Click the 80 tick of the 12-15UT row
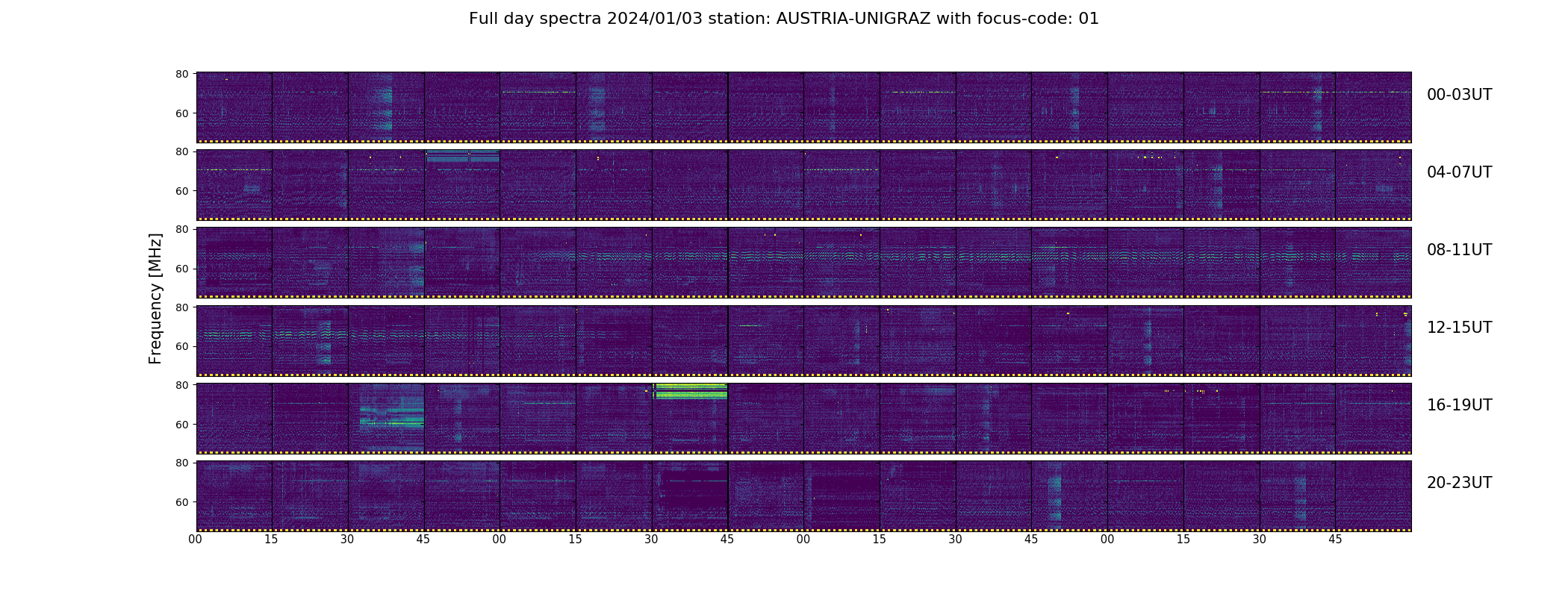1568x597 pixels. tap(181, 307)
